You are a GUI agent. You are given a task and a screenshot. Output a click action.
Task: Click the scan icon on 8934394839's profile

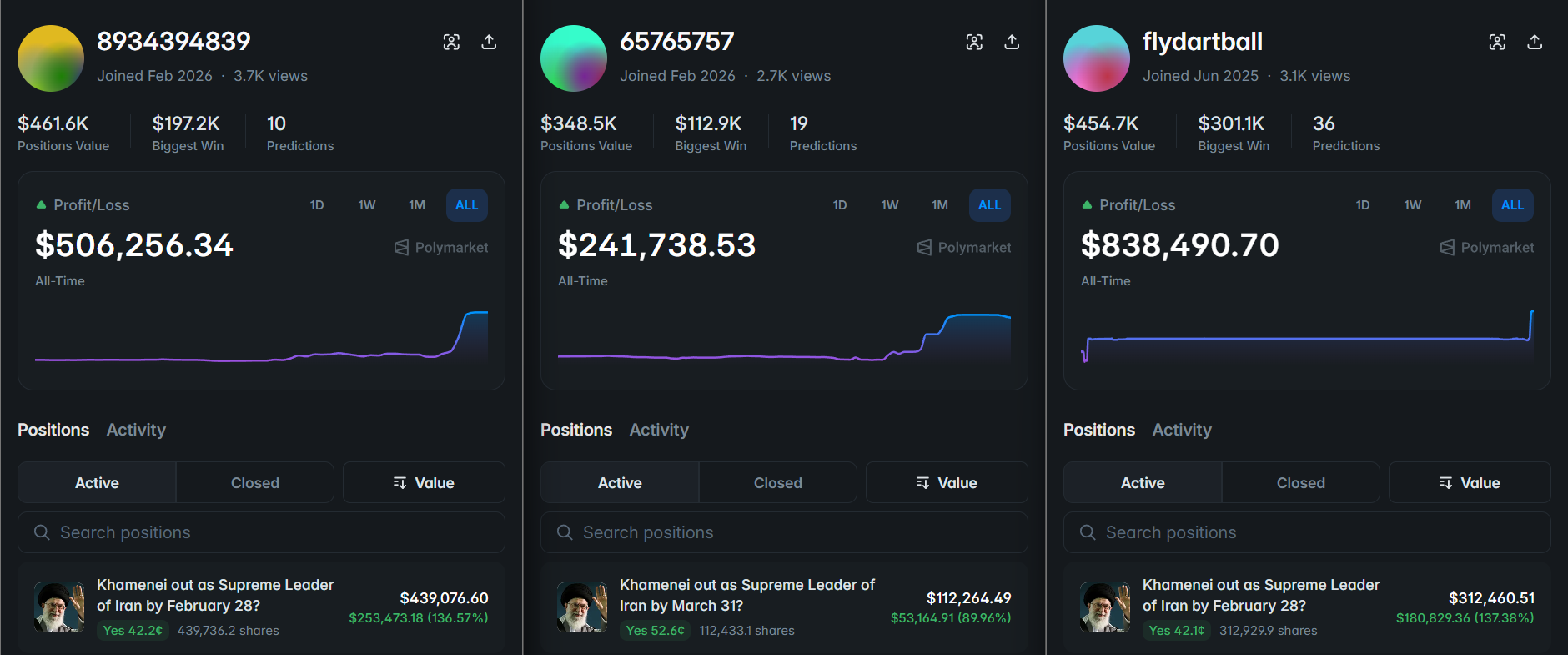pyautogui.click(x=451, y=42)
